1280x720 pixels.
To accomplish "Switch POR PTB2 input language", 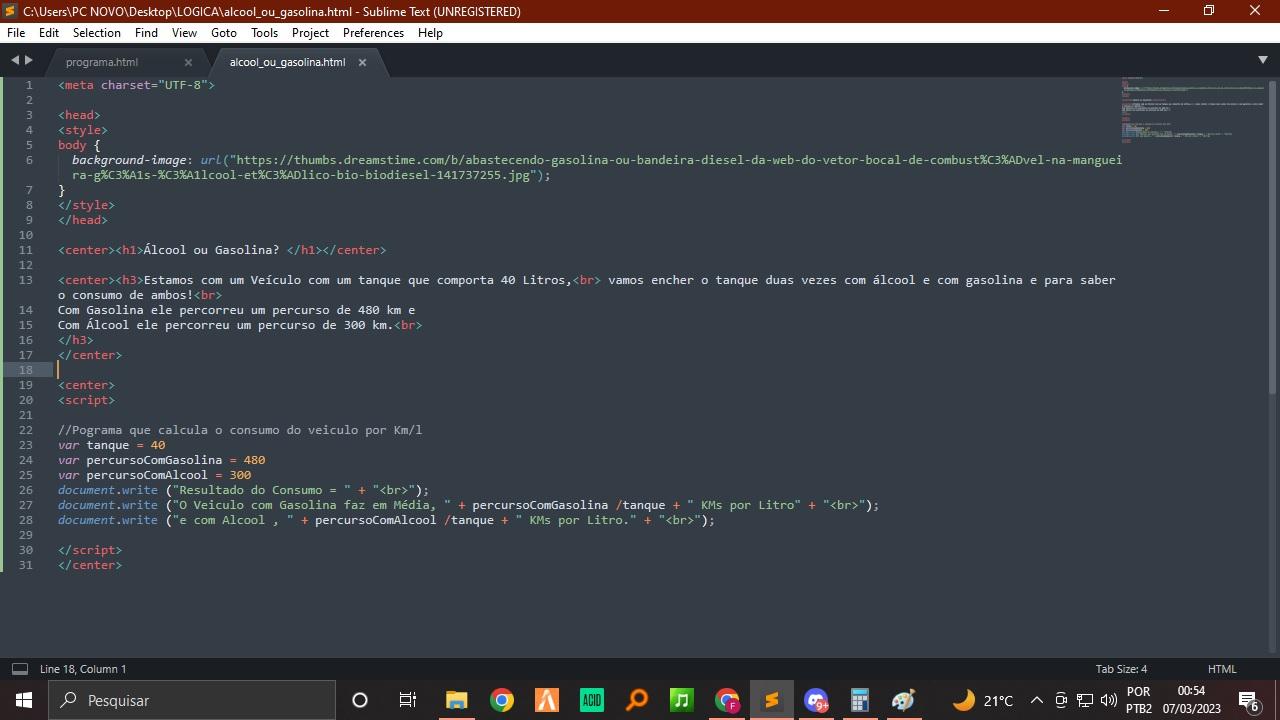I will pos(1139,700).
